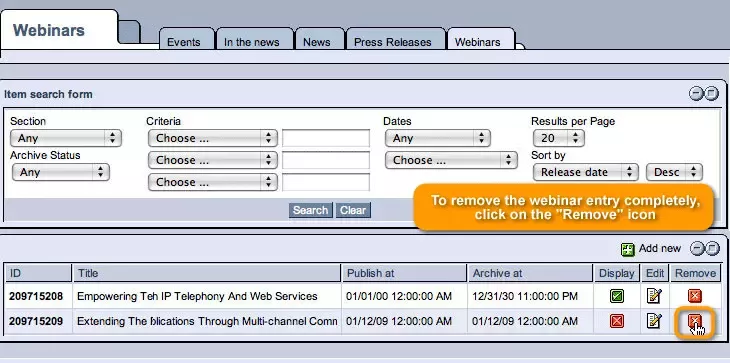This screenshot has height=363, width=730.
Task: Switch to the Press Releases tab
Action: pyautogui.click(x=392, y=42)
